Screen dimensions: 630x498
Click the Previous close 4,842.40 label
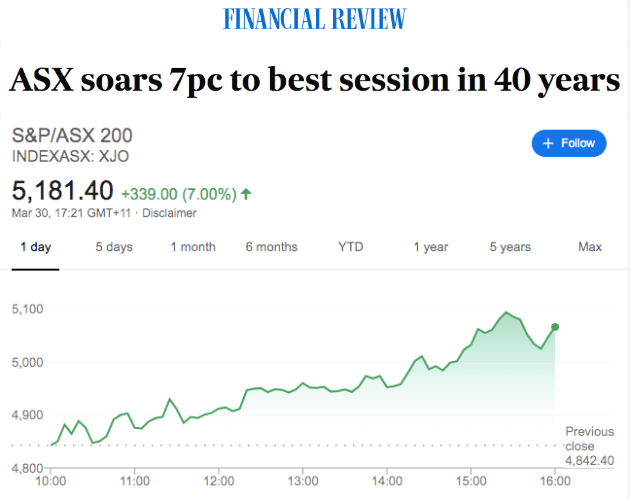pos(589,446)
